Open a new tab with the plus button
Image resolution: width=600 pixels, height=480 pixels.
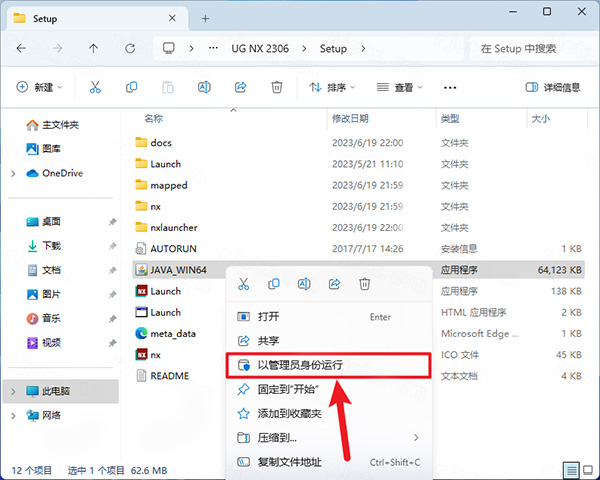tap(205, 18)
